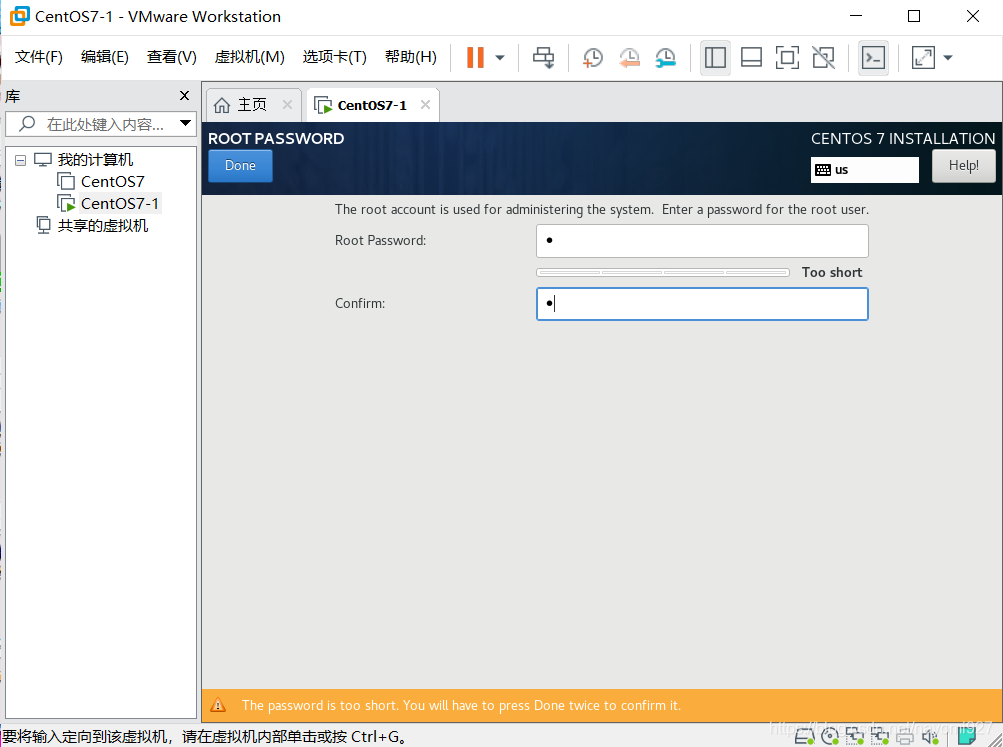Open the 编辑(E) menu

pos(105,57)
